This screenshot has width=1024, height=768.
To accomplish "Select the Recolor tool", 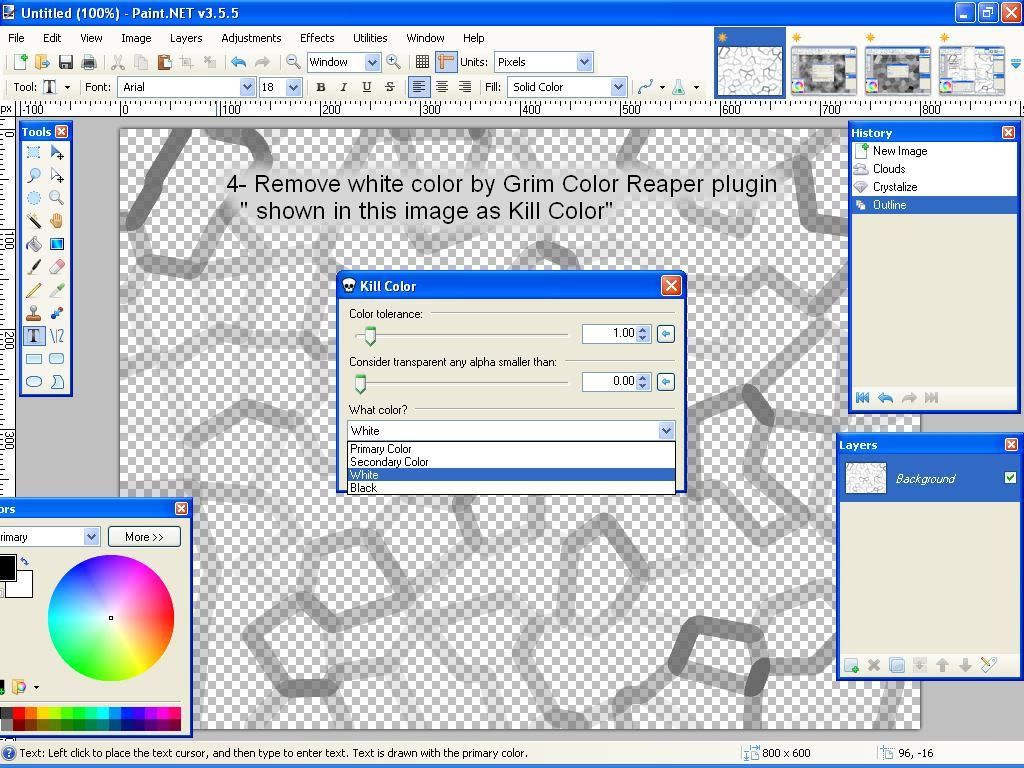I will click(x=57, y=313).
